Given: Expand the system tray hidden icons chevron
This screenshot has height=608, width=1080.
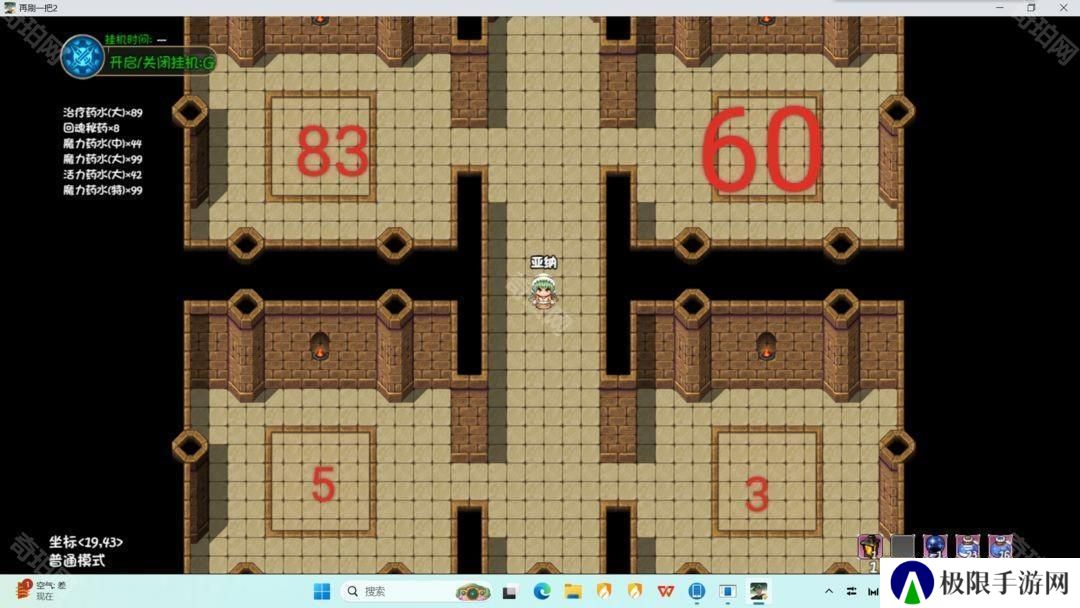Looking at the screenshot, I should 829,591.
